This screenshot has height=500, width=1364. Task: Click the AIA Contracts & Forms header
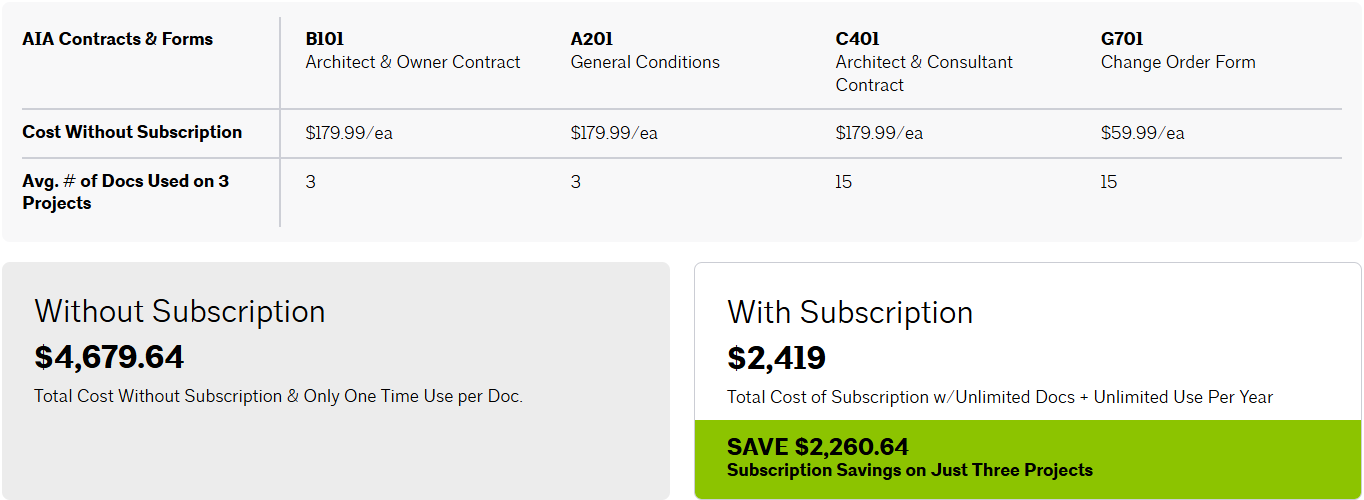(118, 40)
